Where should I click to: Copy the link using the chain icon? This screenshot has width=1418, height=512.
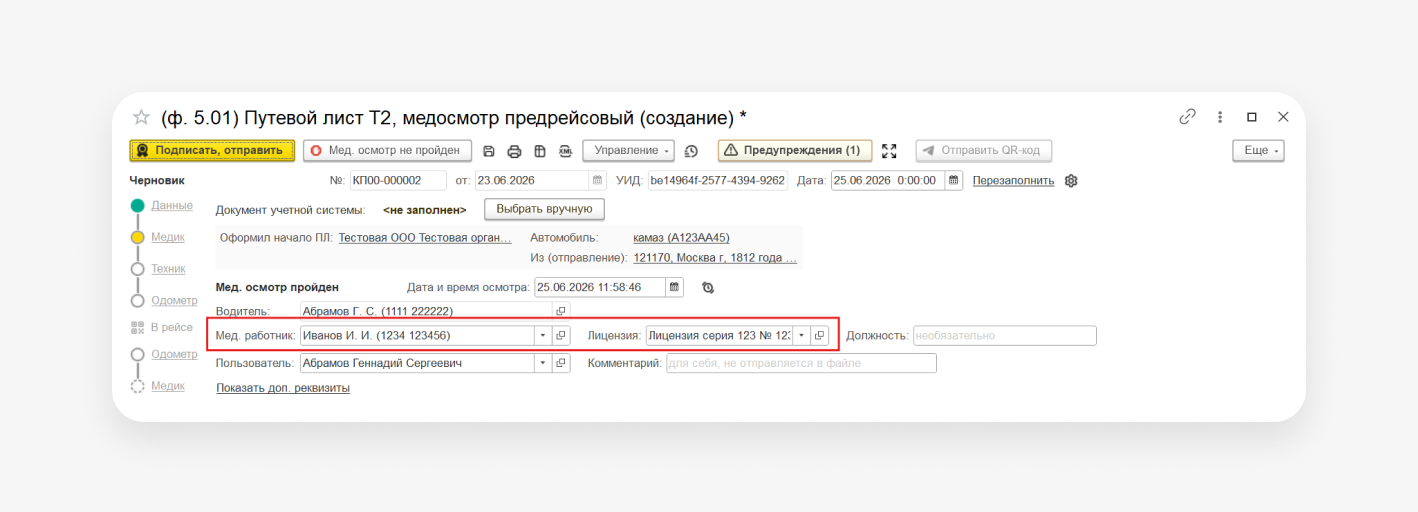coord(1188,117)
